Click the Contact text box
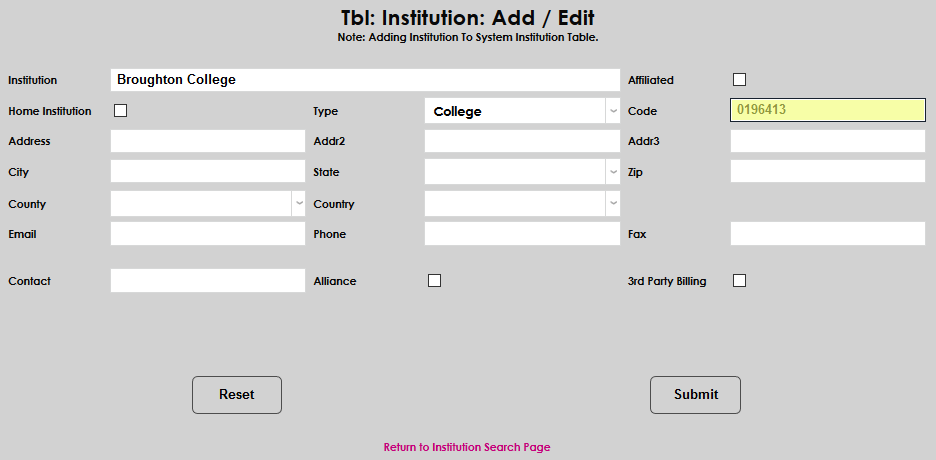Screen dimensions: 936x460 [208, 281]
